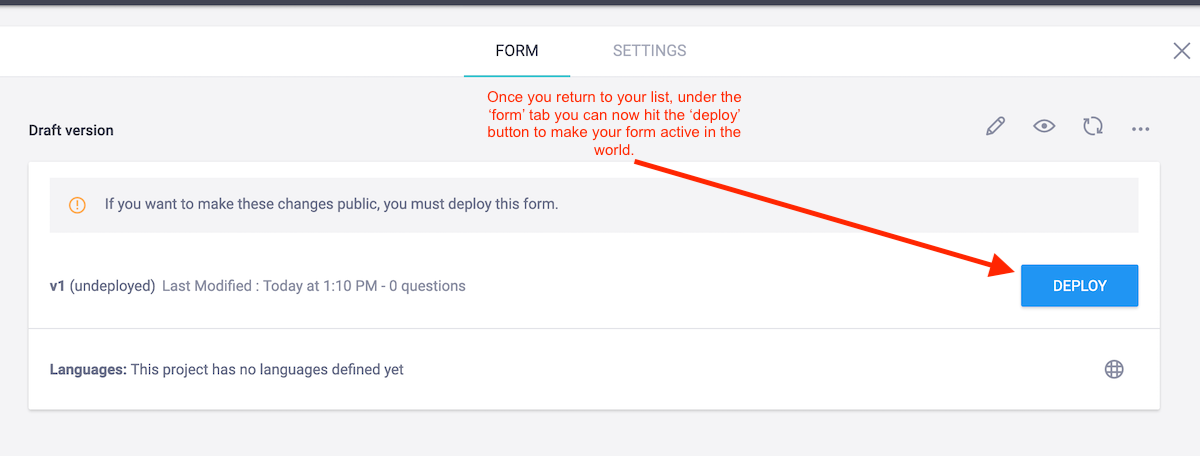Switch to the FORM tab
This screenshot has height=456, width=1200.
click(x=517, y=51)
